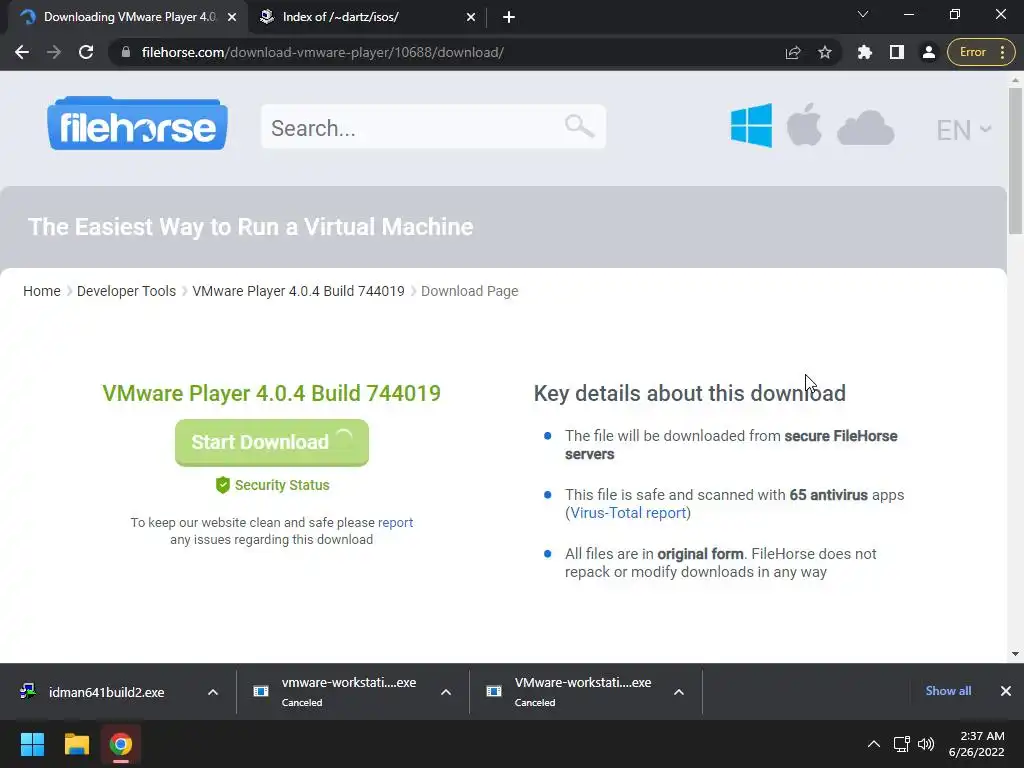
Task: Open VMware Player 4.0.4 Build 744019 breadcrumb
Action: [x=298, y=291]
